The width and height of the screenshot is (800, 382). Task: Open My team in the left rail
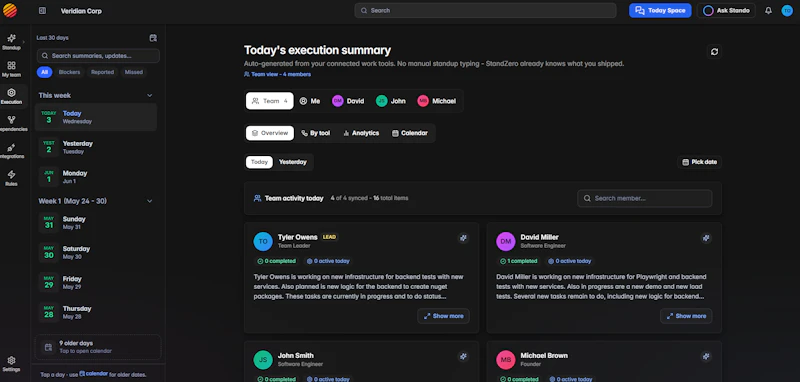point(11,69)
